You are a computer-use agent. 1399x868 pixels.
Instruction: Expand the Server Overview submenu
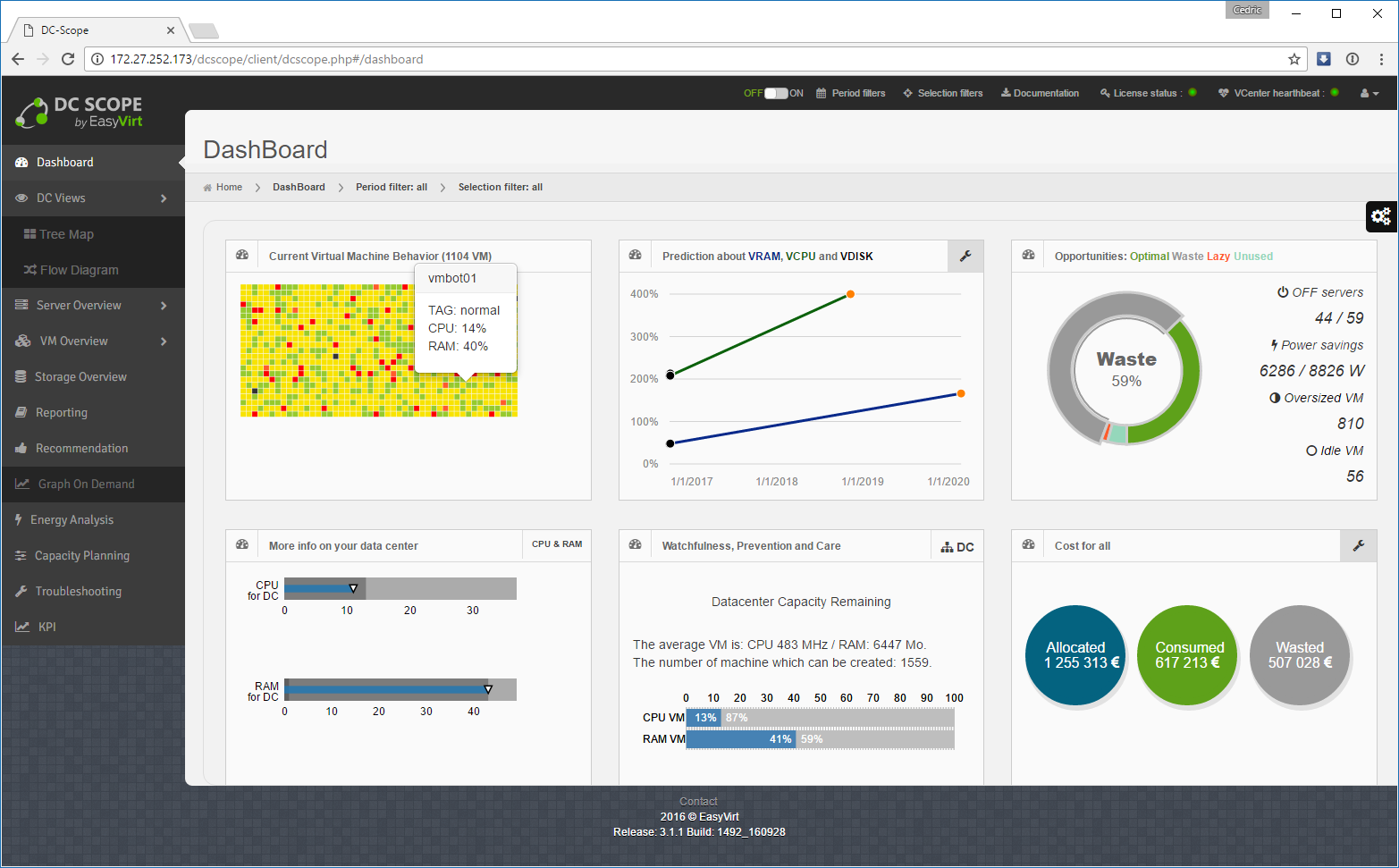(x=93, y=306)
